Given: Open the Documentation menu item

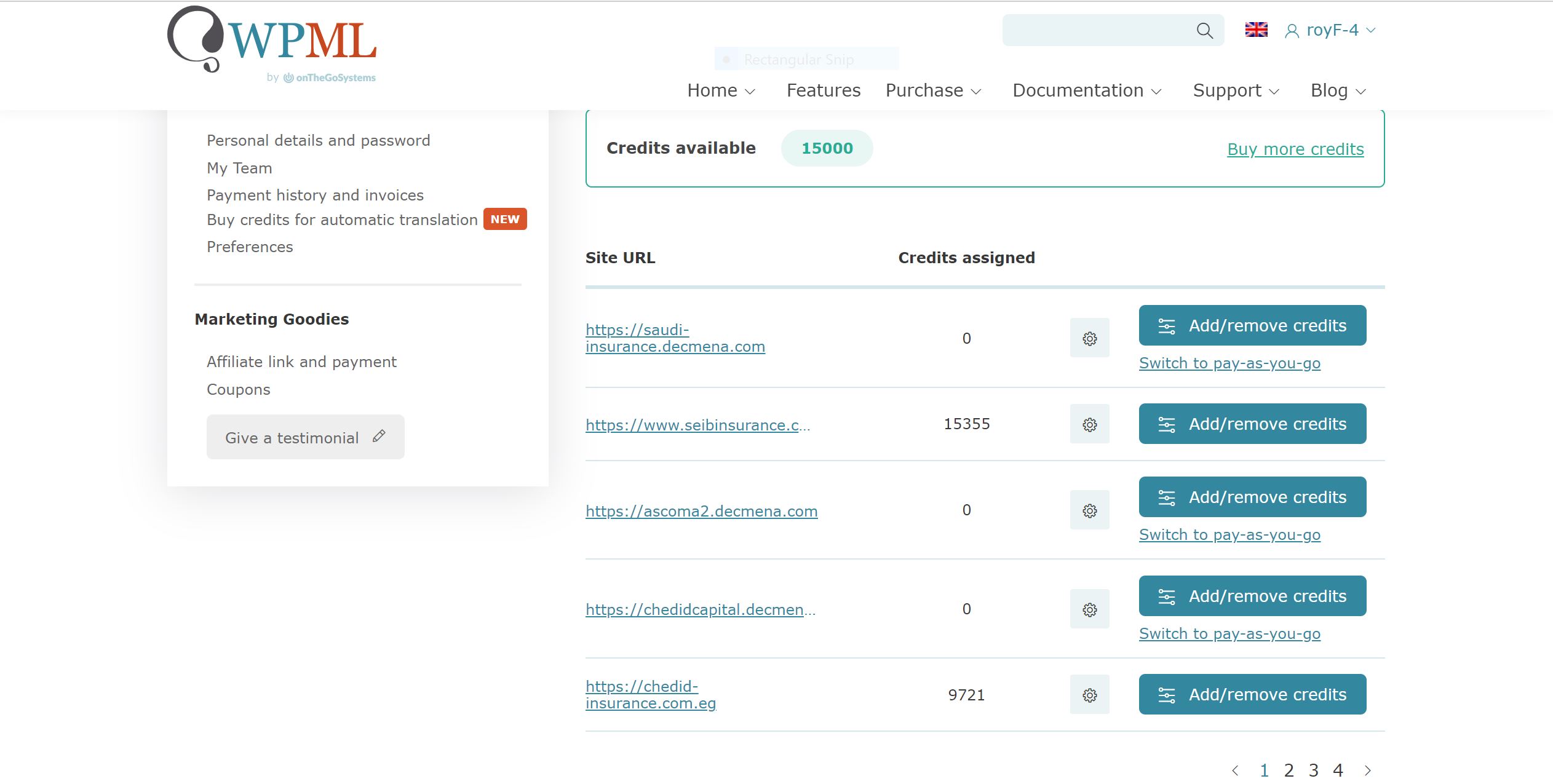Looking at the screenshot, I should point(1078,90).
